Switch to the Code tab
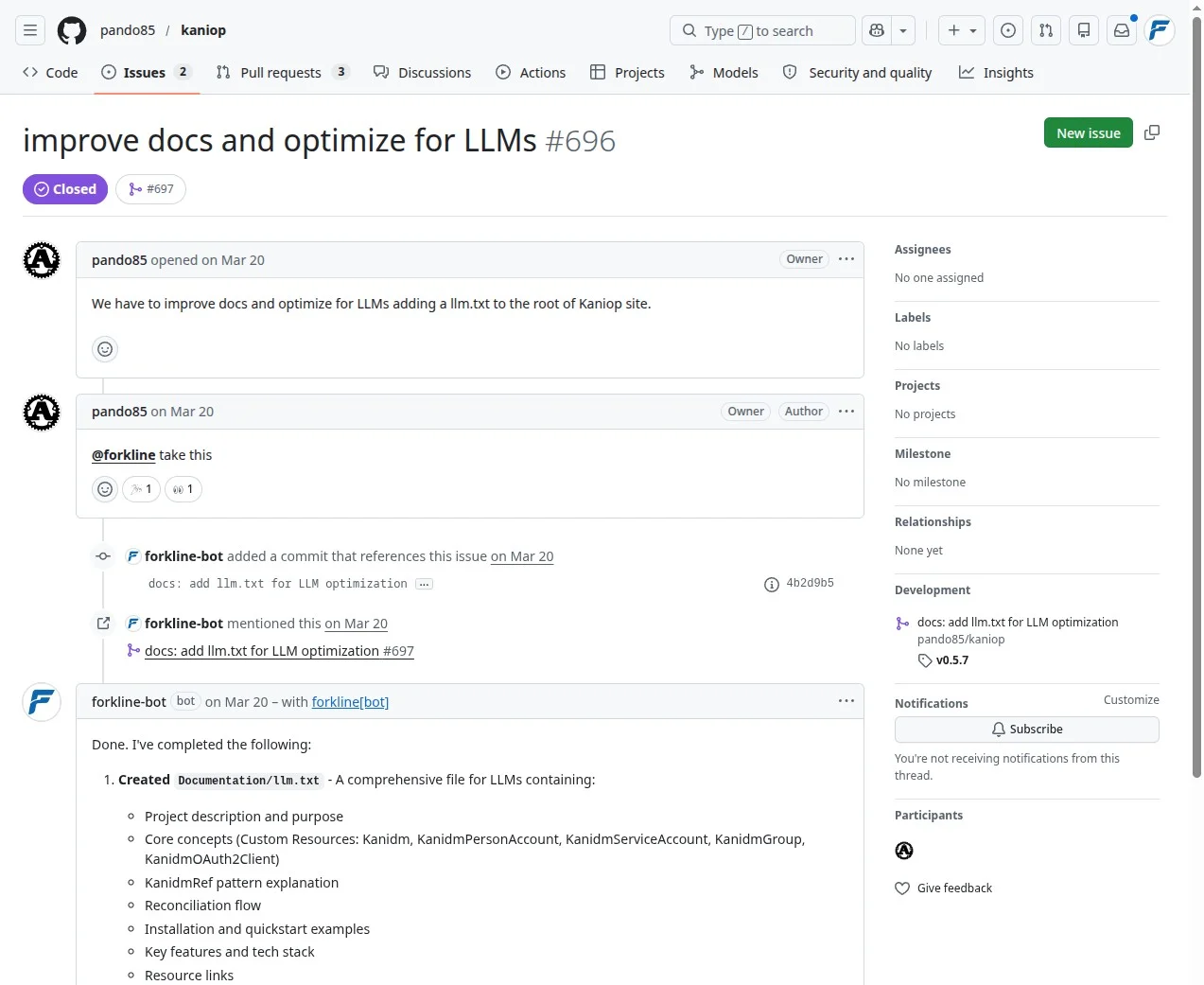The image size is (1204, 985). coord(50,72)
